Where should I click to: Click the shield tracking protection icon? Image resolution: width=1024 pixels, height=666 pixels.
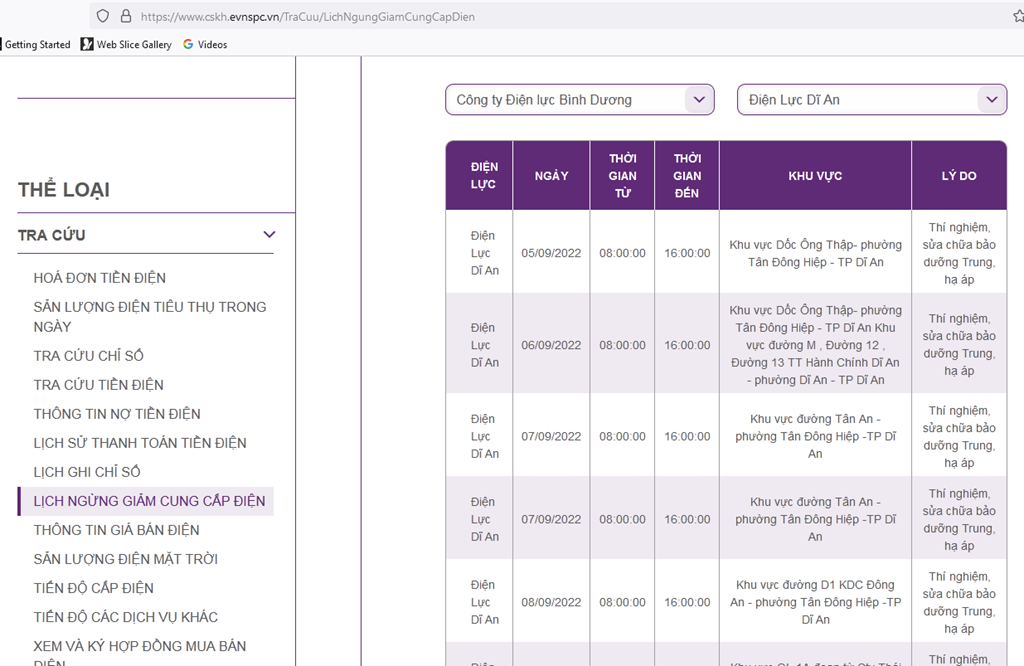pyautogui.click(x=103, y=16)
